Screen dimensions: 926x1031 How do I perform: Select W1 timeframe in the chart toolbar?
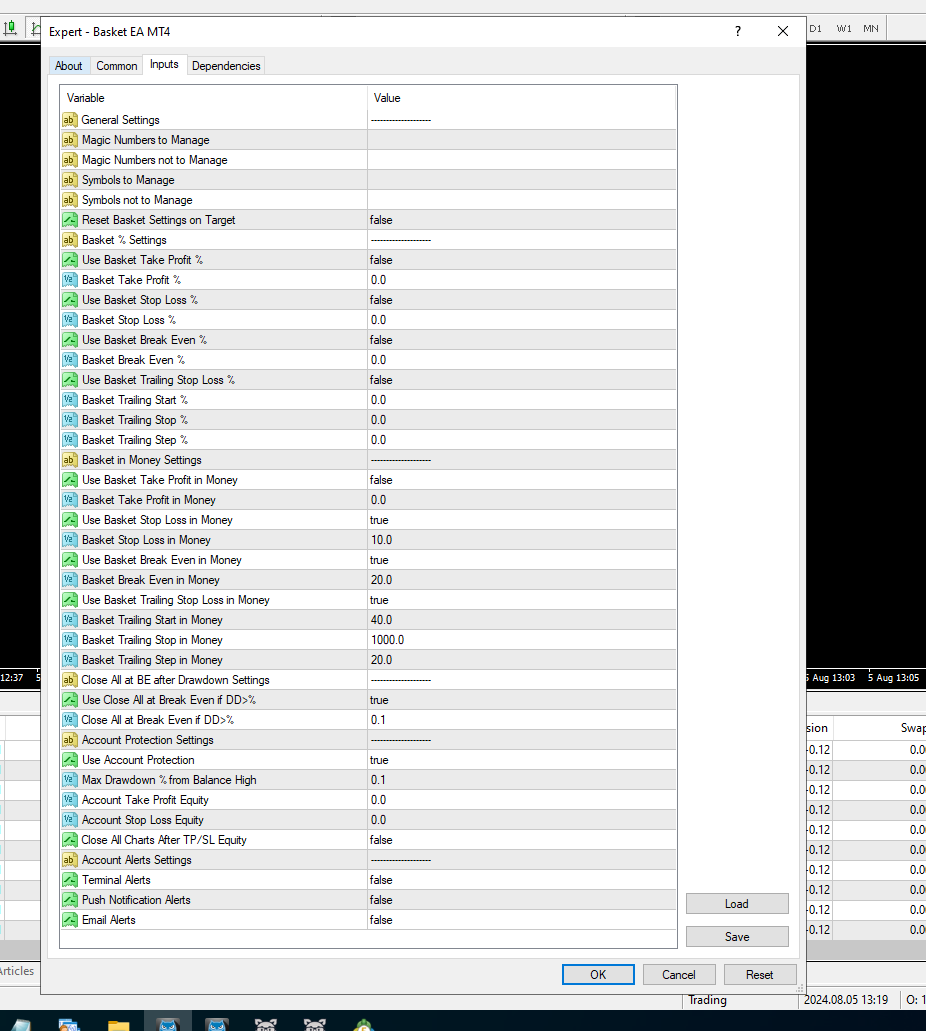click(844, 28)
